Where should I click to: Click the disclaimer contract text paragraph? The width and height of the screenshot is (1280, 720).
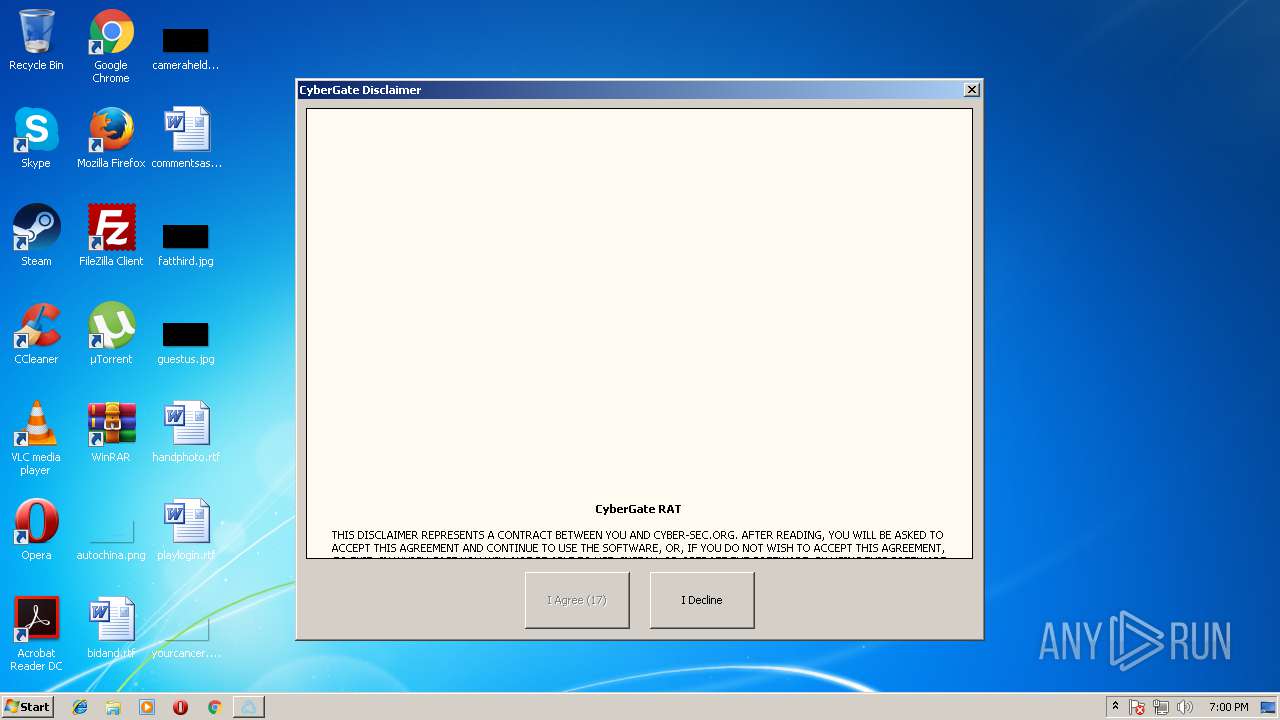point(638,545)
